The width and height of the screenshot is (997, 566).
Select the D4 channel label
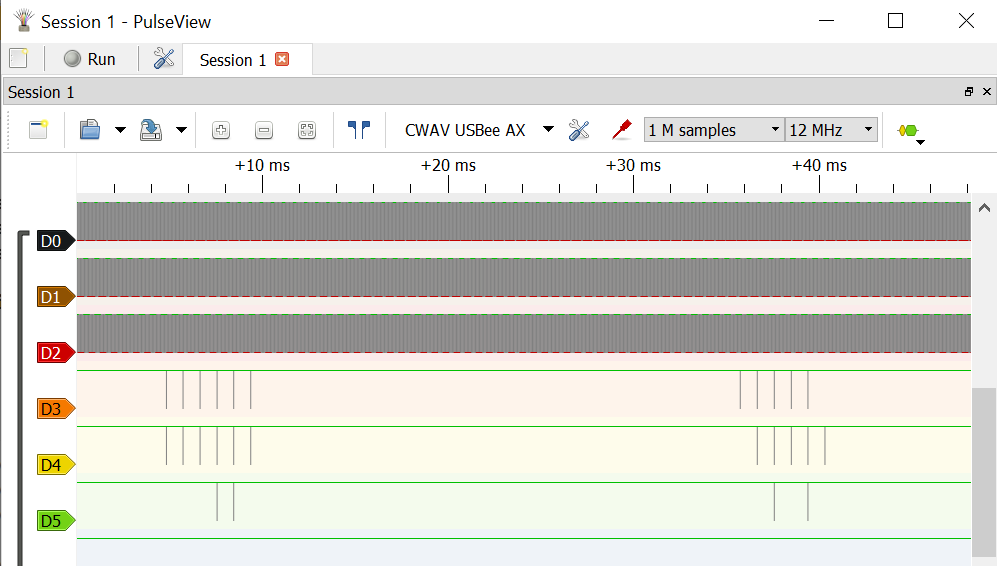tap(55, 465)
